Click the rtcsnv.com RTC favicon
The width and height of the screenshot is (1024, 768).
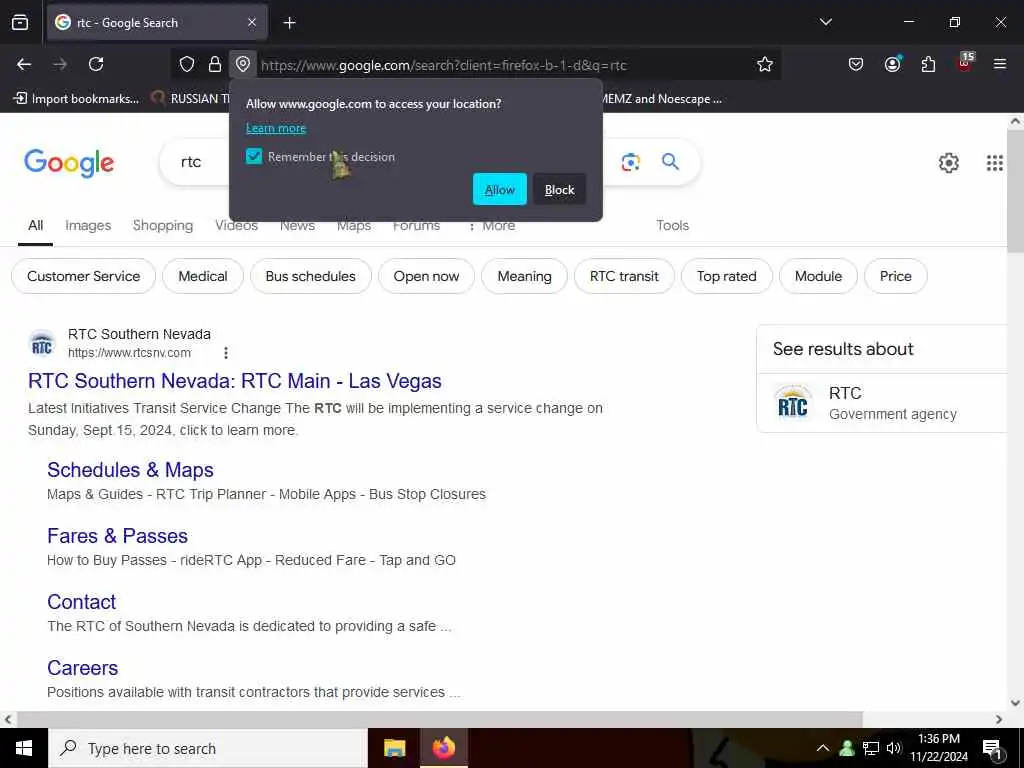[x=42, y=344]
